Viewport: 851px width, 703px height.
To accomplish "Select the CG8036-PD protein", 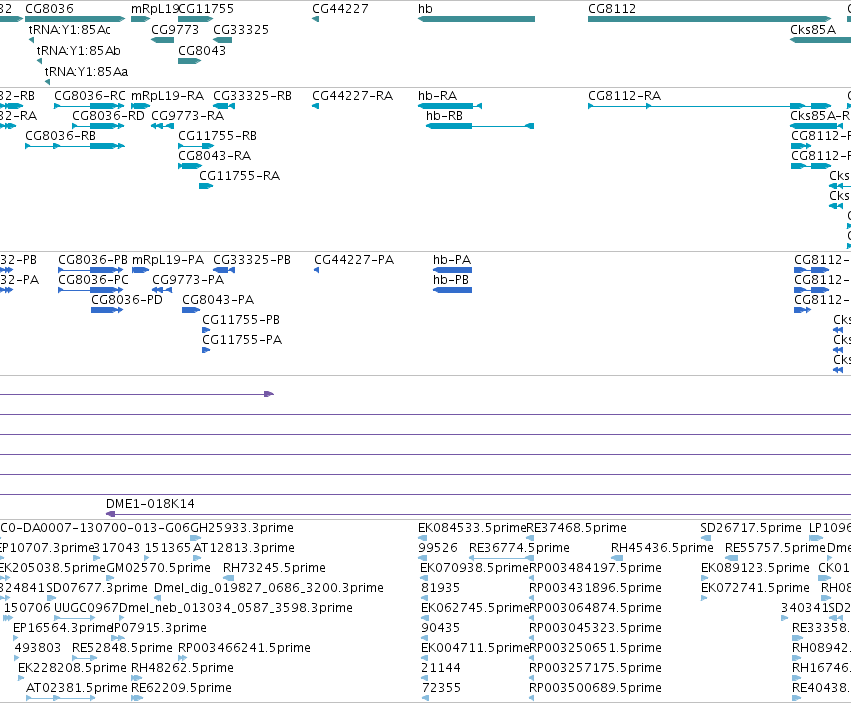I will tap(107, 310).
